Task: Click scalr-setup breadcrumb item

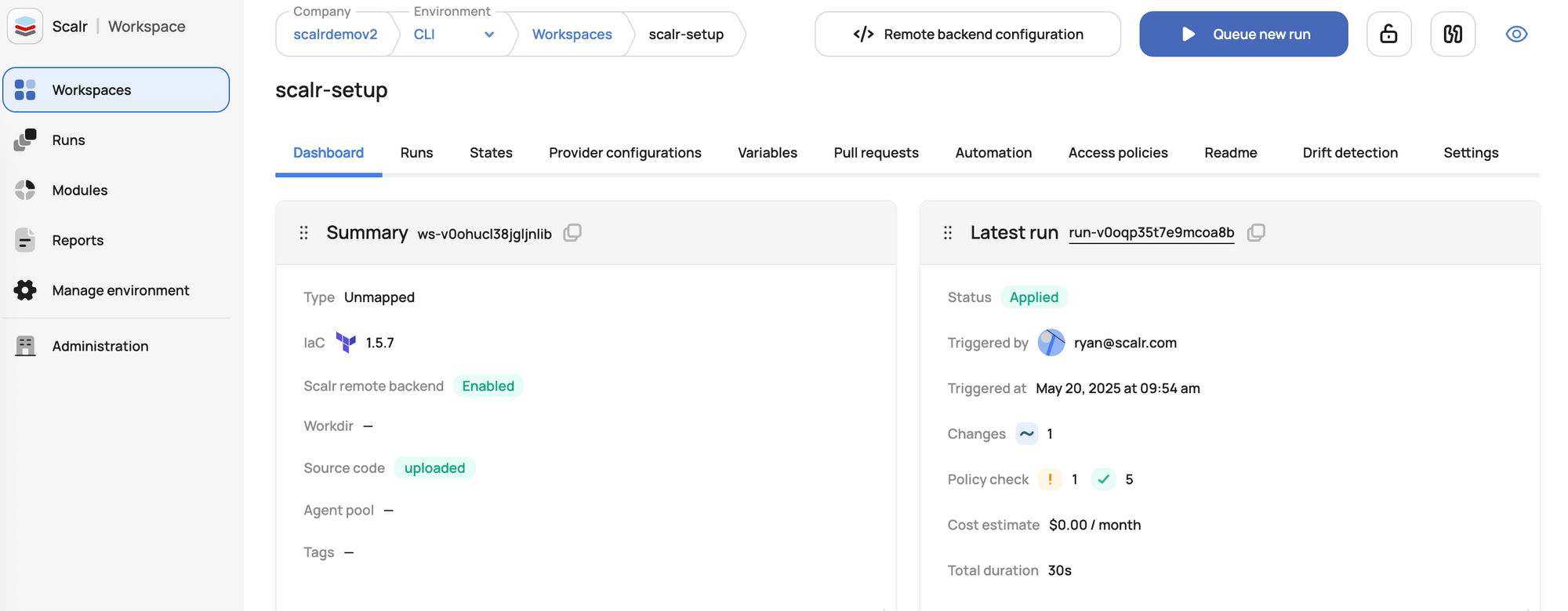Action: 686,35
